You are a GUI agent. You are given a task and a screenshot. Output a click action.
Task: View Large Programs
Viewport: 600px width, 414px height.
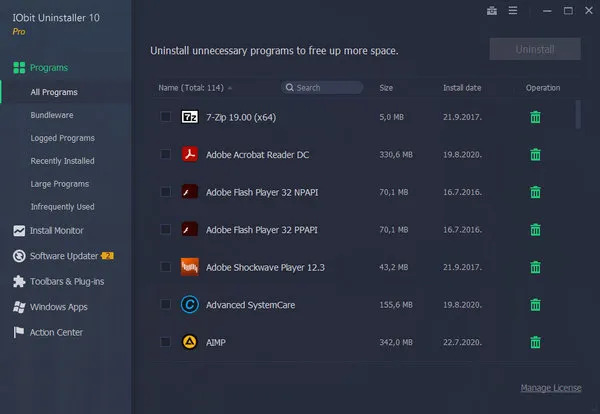60,184
